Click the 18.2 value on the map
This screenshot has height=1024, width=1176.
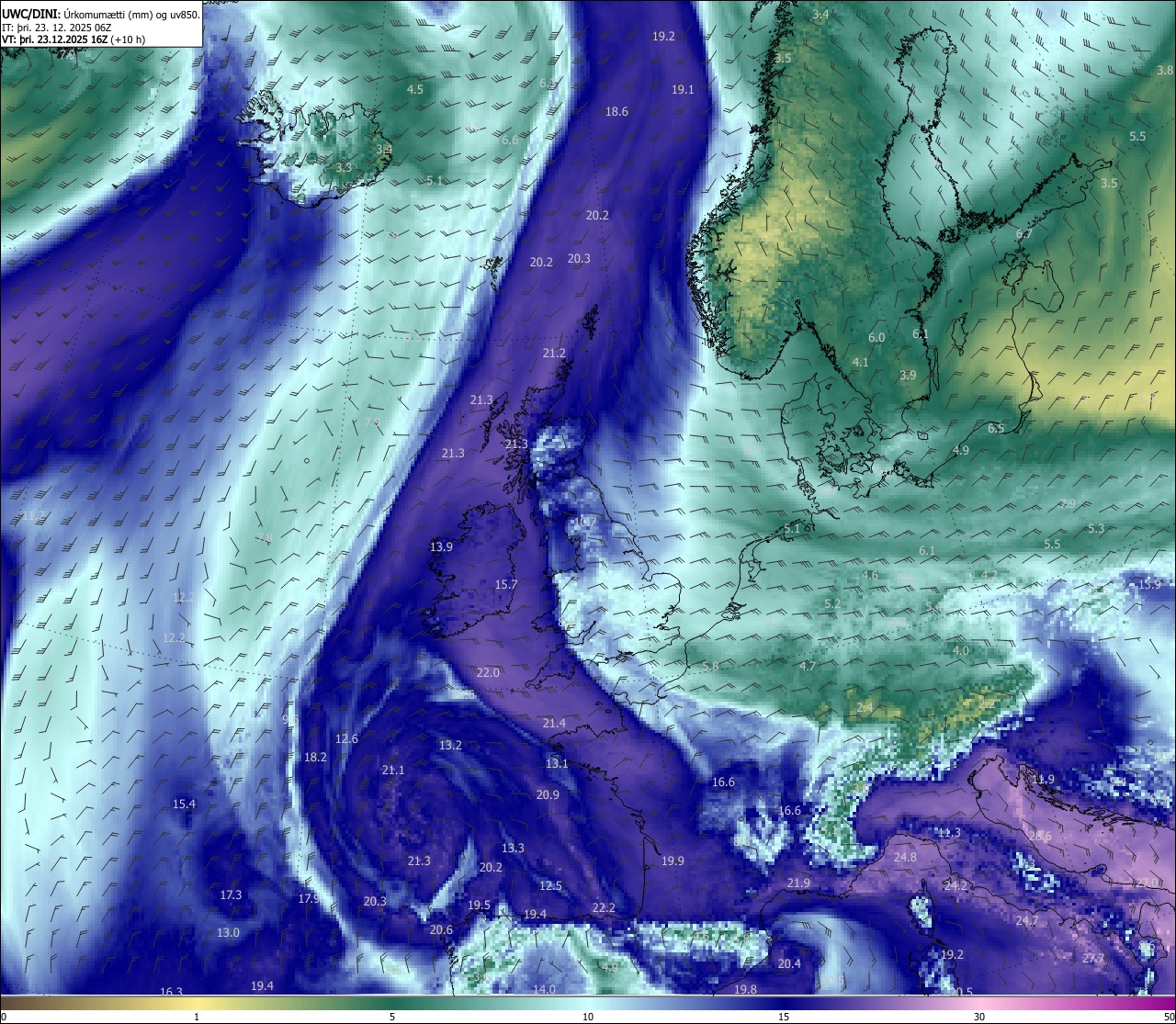(x=315, y=758)
